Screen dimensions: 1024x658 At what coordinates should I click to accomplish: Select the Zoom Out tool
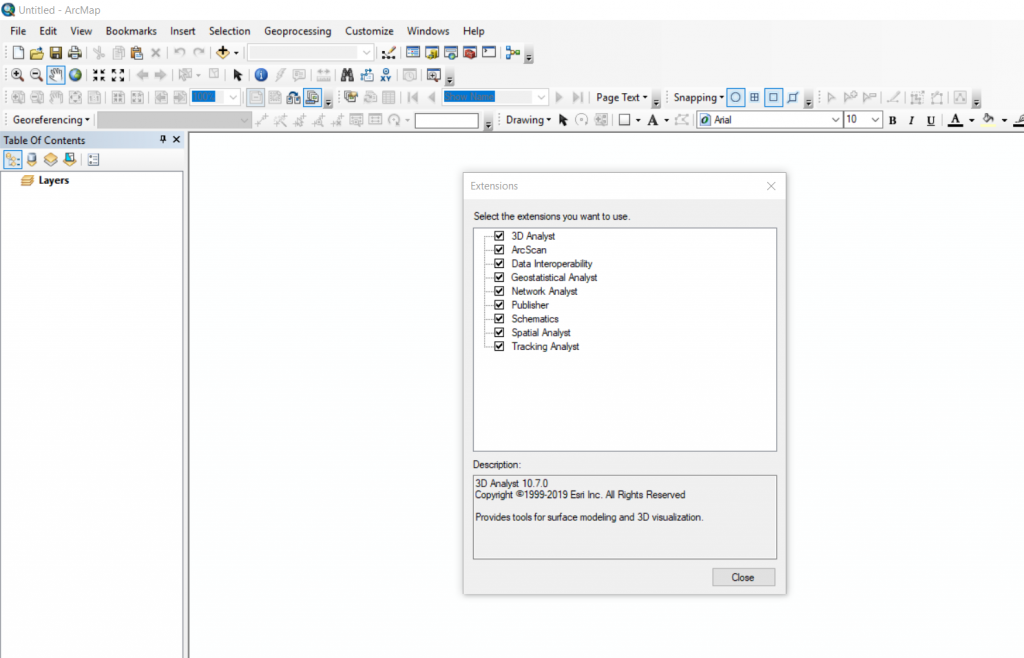[x=37, y=75]
